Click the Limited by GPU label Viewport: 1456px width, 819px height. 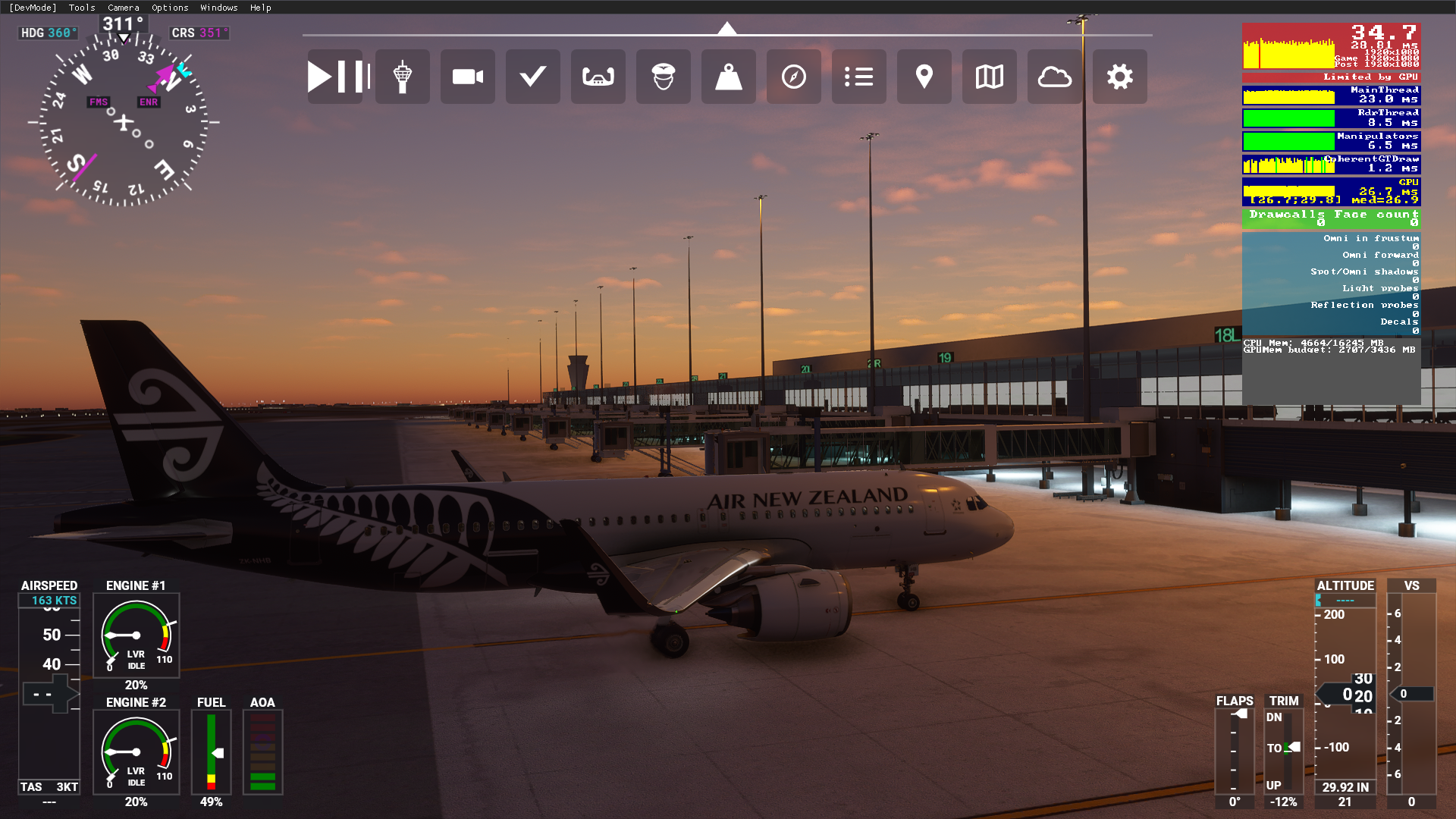1370,77
